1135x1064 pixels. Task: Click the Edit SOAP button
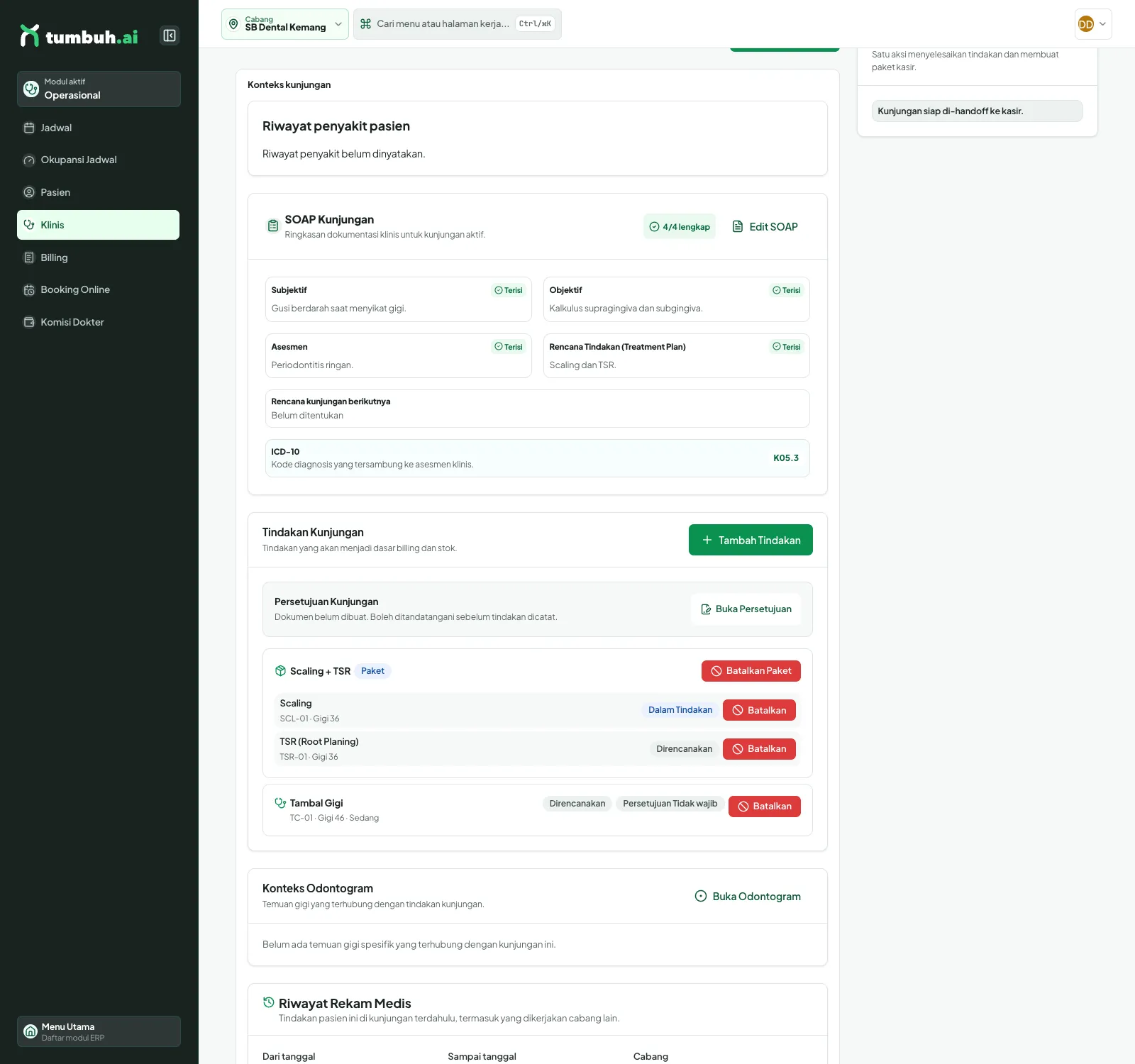(x=765, y=226)
